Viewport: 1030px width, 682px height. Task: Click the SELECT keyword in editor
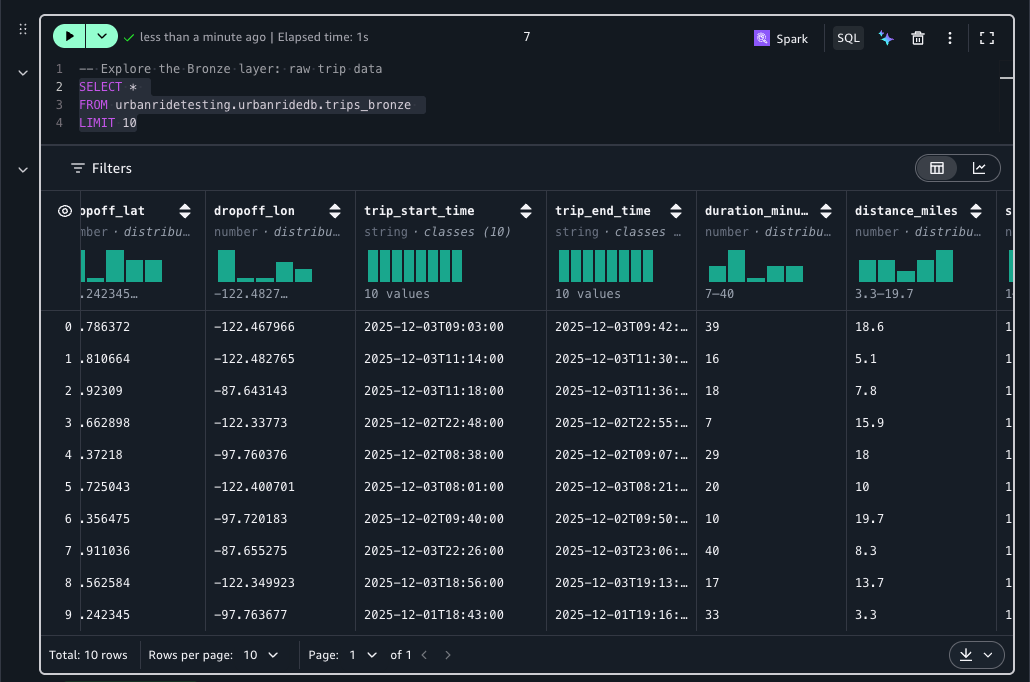click(101, 87)
